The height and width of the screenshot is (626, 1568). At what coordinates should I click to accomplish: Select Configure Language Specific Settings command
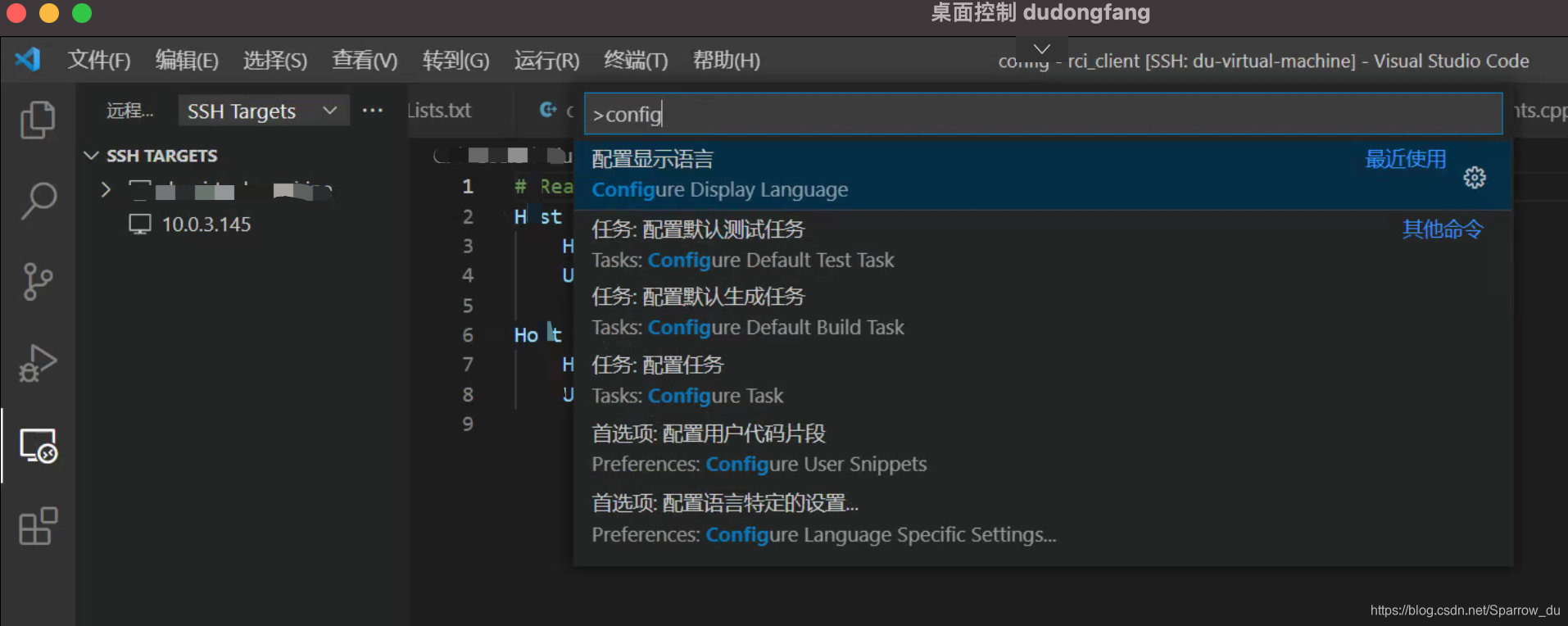[1043, 519]
